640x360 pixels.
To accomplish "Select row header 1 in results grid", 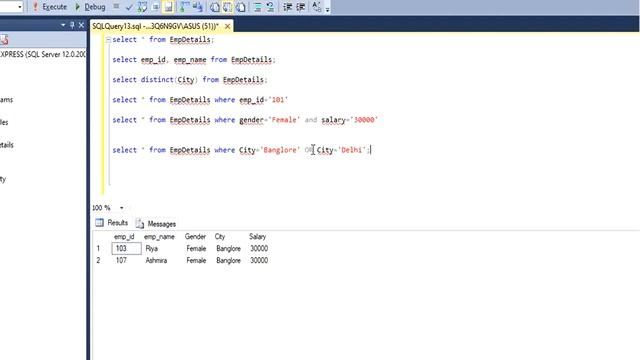I will (98, 248).
